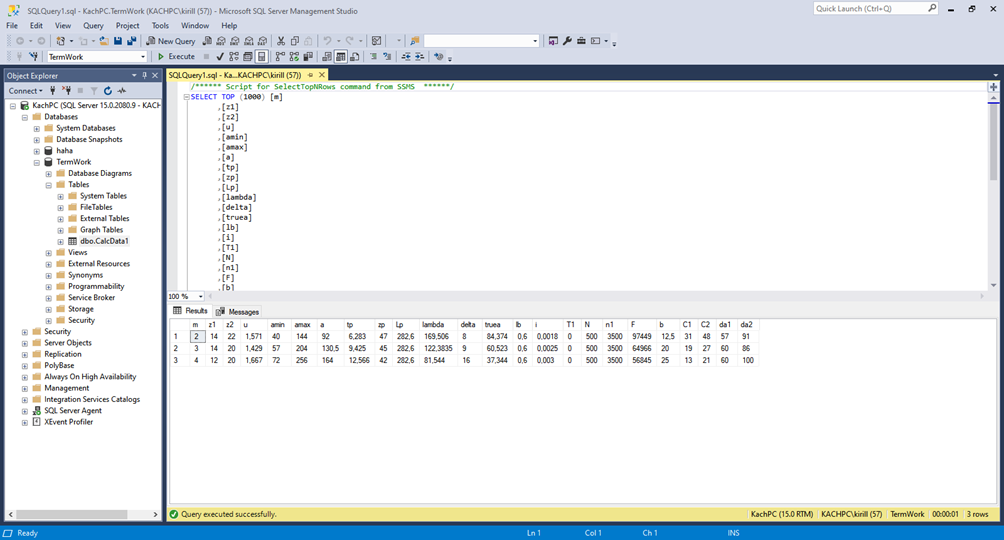
Task: Uncomment selected lines icon
Action: pos(387,56)
